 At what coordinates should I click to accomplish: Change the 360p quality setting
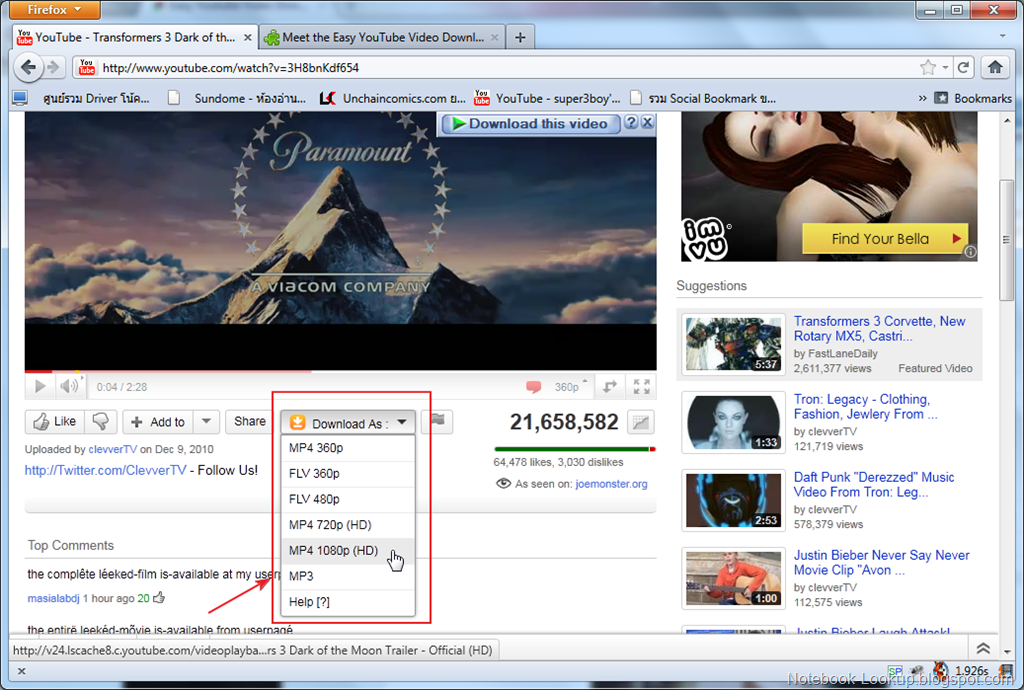pyautogui.click(x=570, y=387)
